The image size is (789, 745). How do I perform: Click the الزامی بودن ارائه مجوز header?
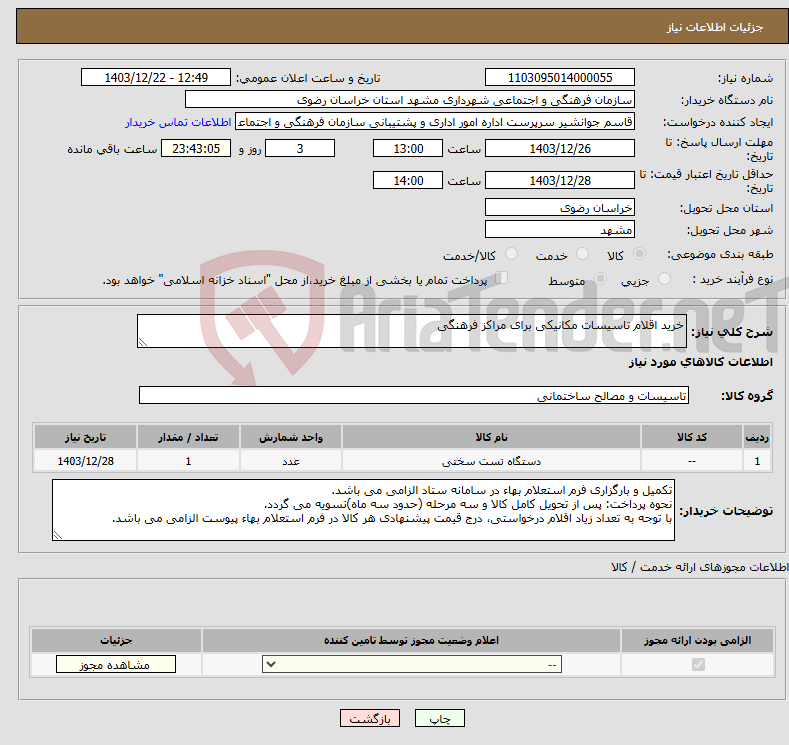click(x=697, y=640)
